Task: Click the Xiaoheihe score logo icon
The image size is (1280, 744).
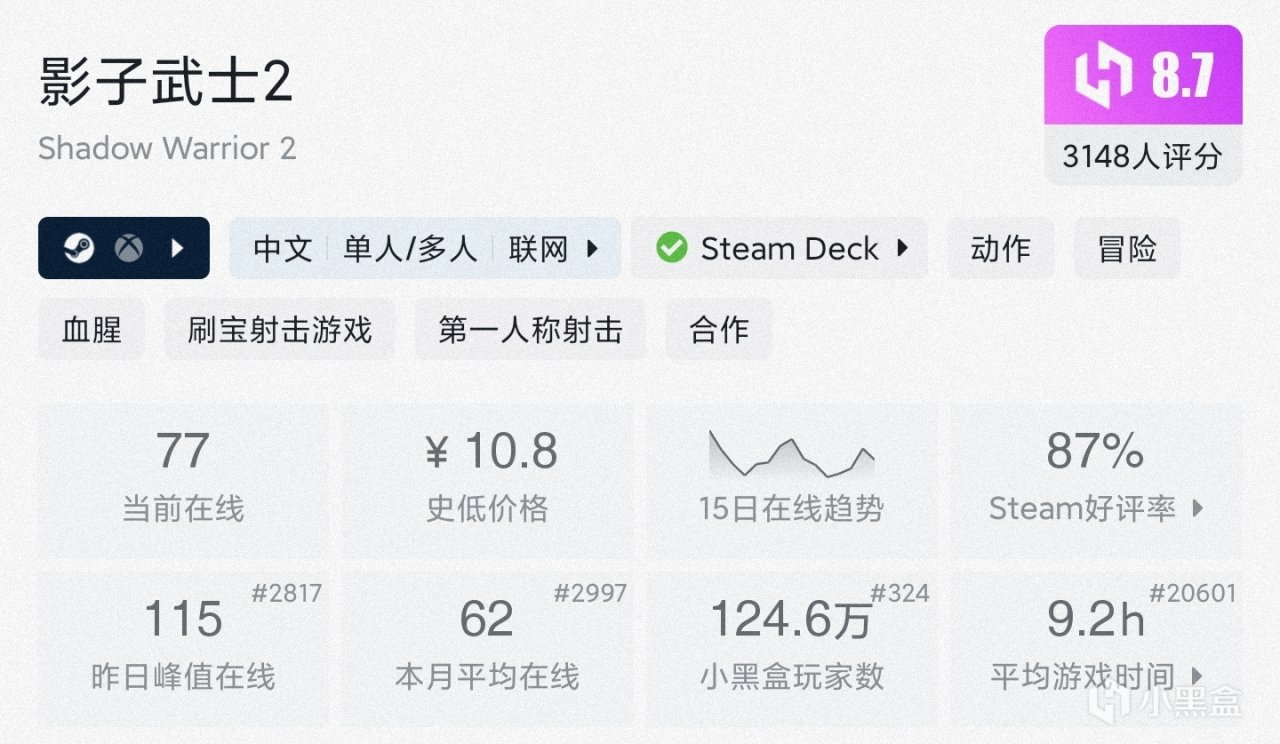Action: click(1104, 76)
